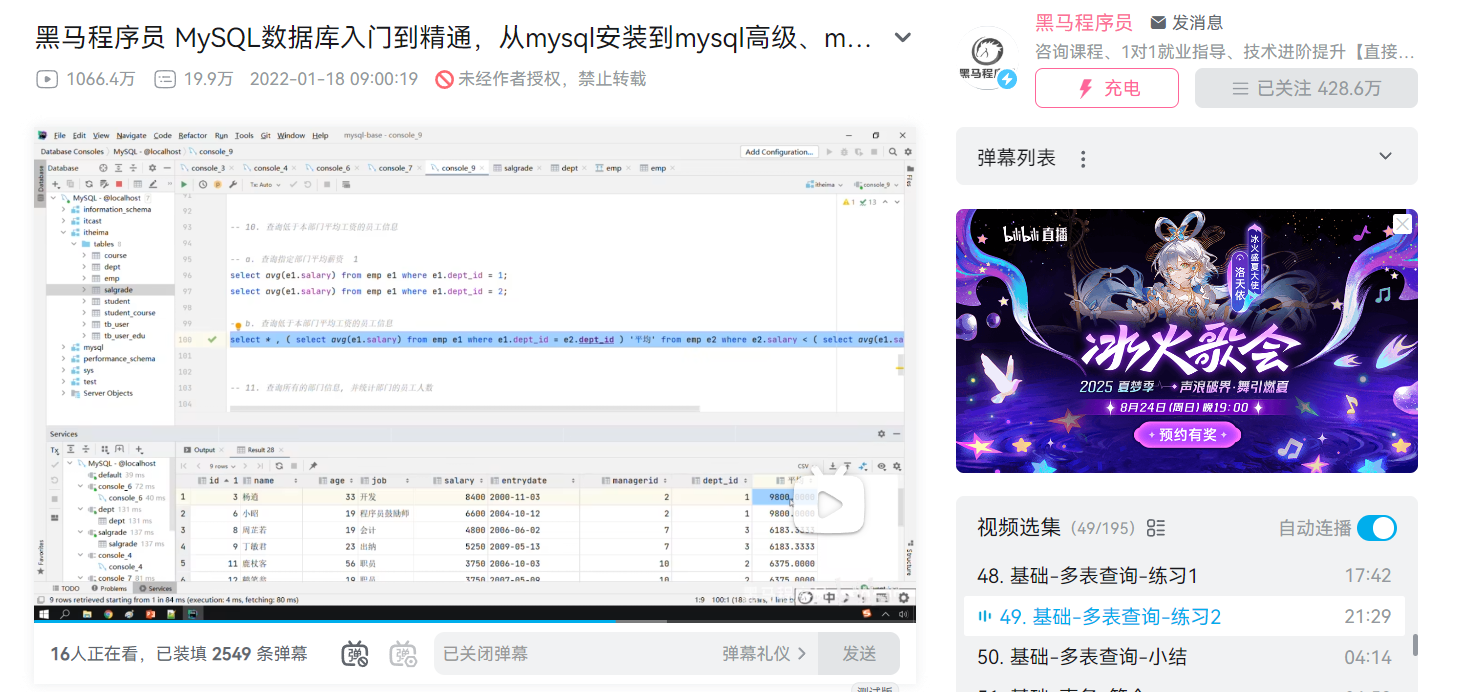Close the 冰火歌会 ad banner
This screenshot has width=1482, height=692.
tap(1402, 224)
